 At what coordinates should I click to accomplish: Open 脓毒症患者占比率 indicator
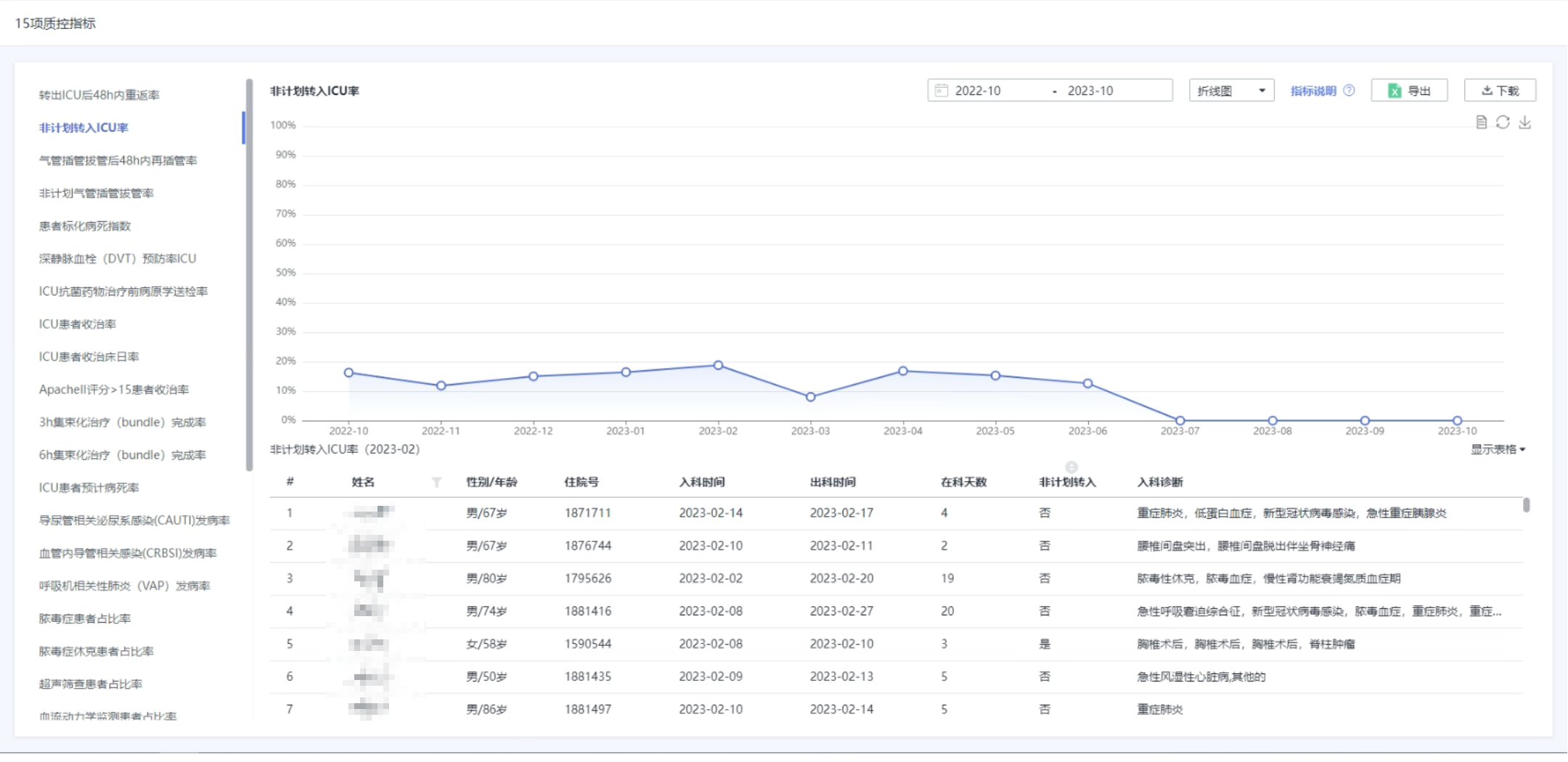pos(85,618)
